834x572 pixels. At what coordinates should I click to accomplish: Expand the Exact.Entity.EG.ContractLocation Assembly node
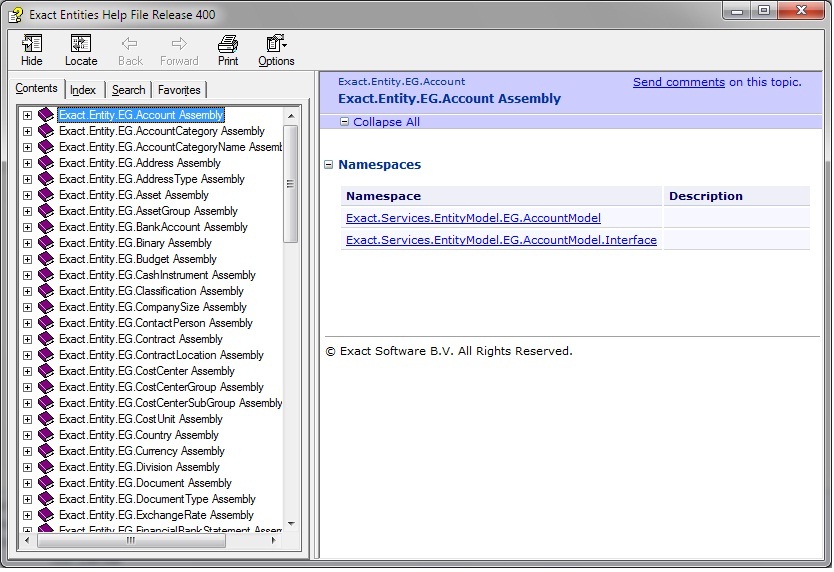28,355
